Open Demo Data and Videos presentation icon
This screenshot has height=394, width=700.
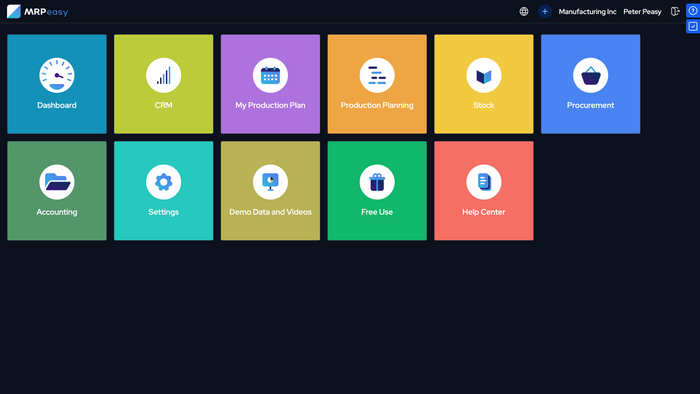(x=270, y=182)
